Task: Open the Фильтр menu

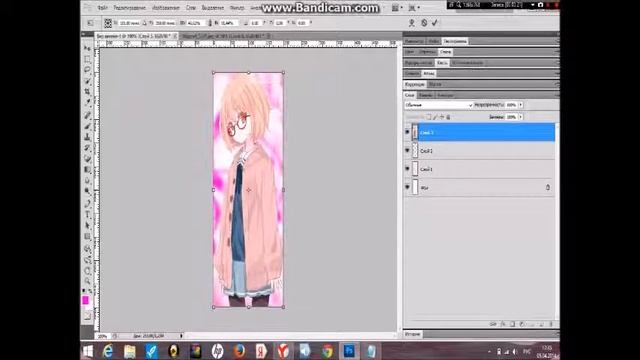Action: 237,8
